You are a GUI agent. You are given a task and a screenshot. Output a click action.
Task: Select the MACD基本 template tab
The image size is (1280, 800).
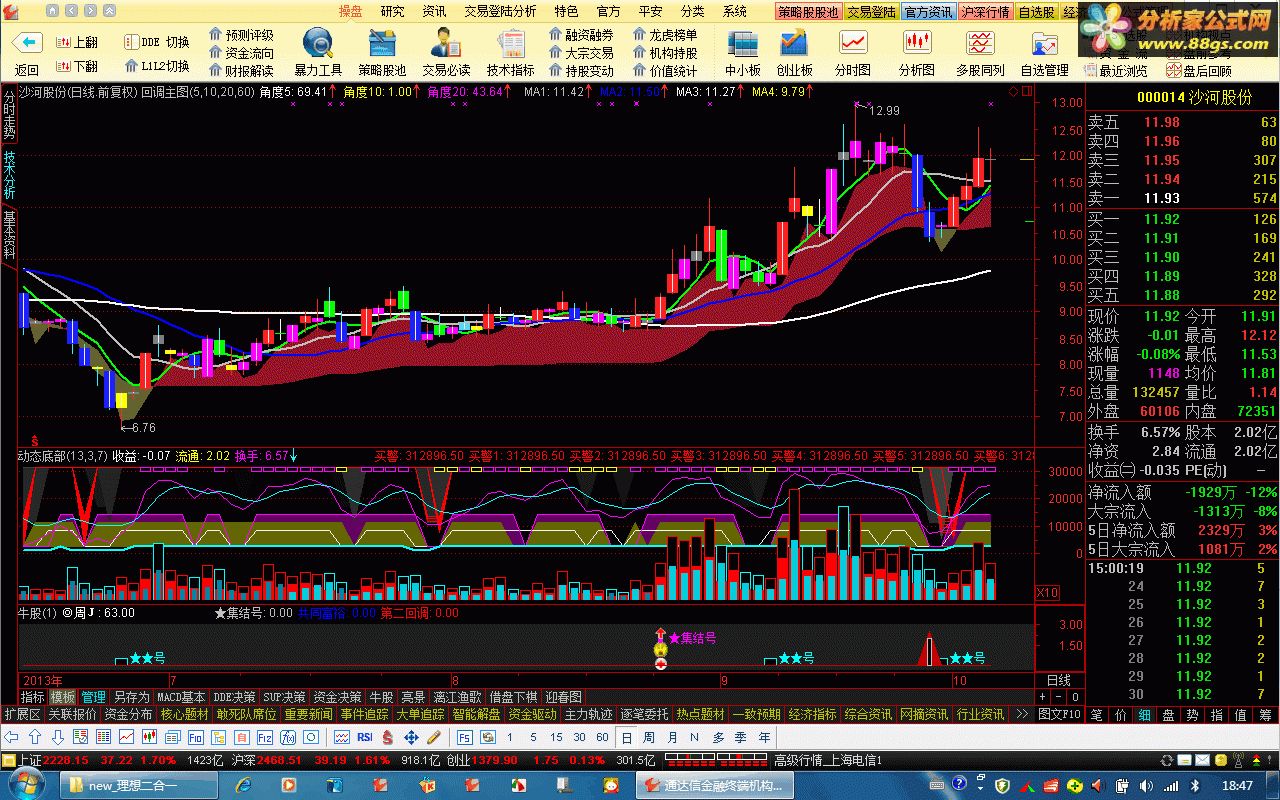click(x=181, y=697)
